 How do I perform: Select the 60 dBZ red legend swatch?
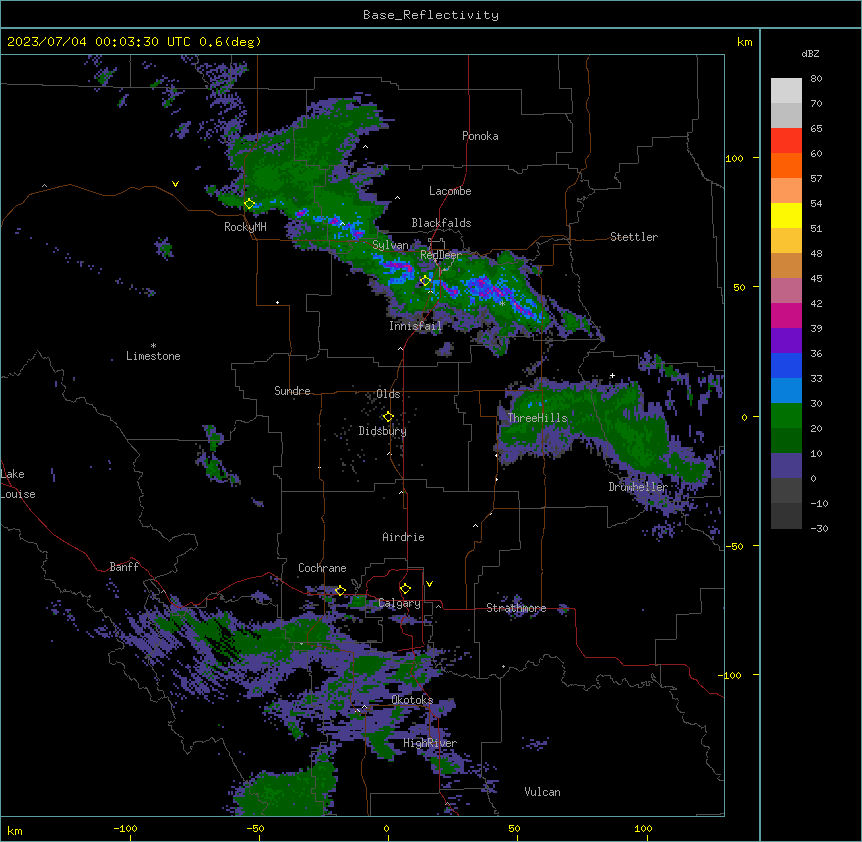click(x=786, y=141)
